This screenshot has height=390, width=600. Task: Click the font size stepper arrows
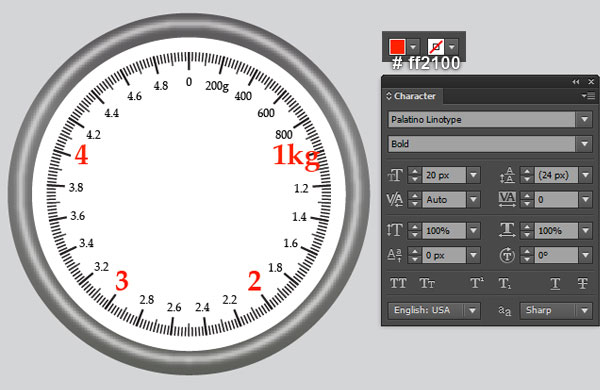tap(415, 175)
